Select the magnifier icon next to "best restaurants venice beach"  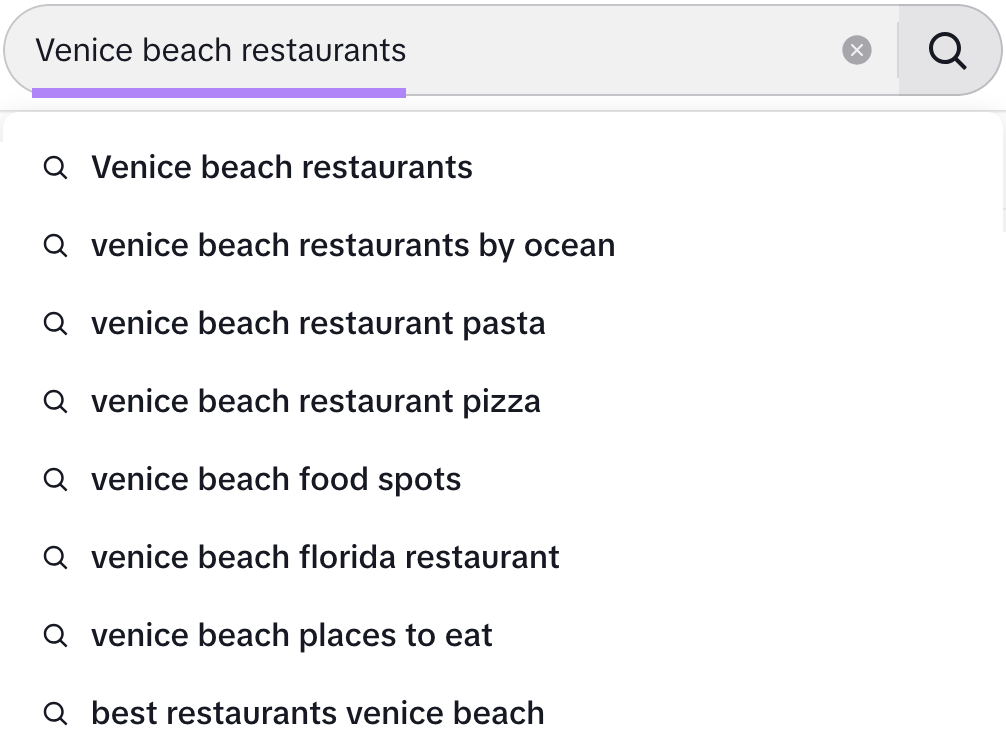coord(56,713)
